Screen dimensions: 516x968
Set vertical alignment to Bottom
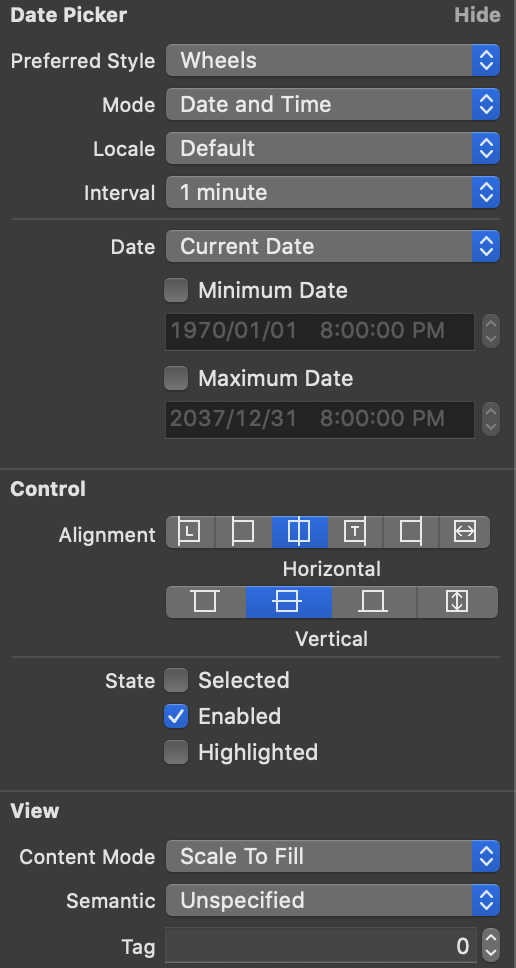[375, 602]
